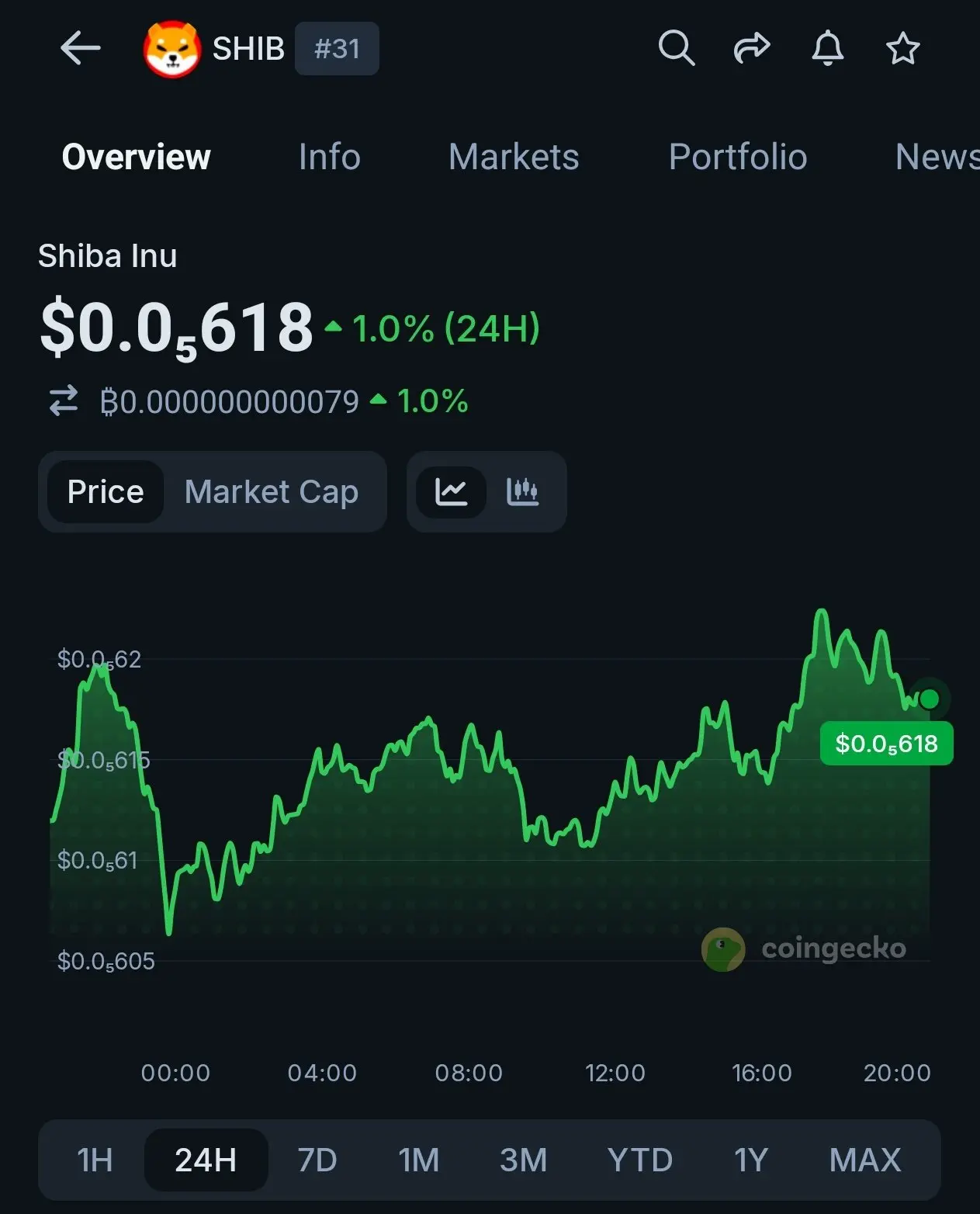Select the 7D time range
980x1214 pixels.
coord(317,1160)
